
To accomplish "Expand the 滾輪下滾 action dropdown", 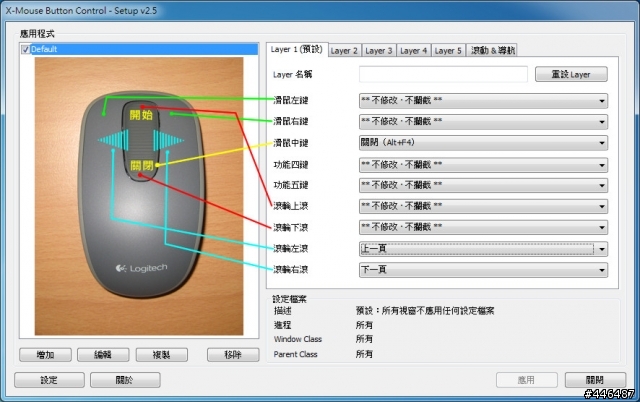I will click(483, 227).
